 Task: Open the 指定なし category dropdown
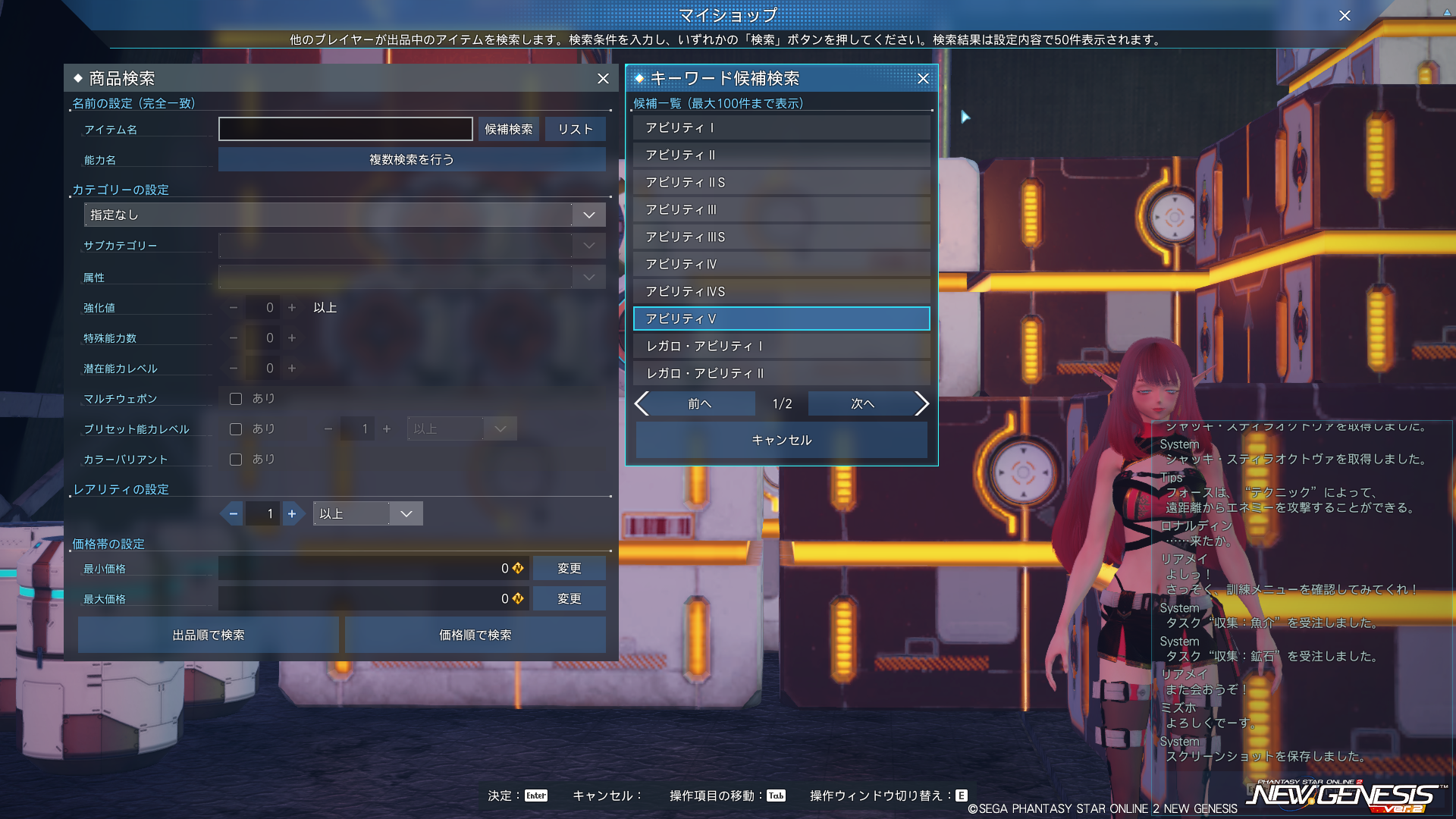[x=588, y=215]
